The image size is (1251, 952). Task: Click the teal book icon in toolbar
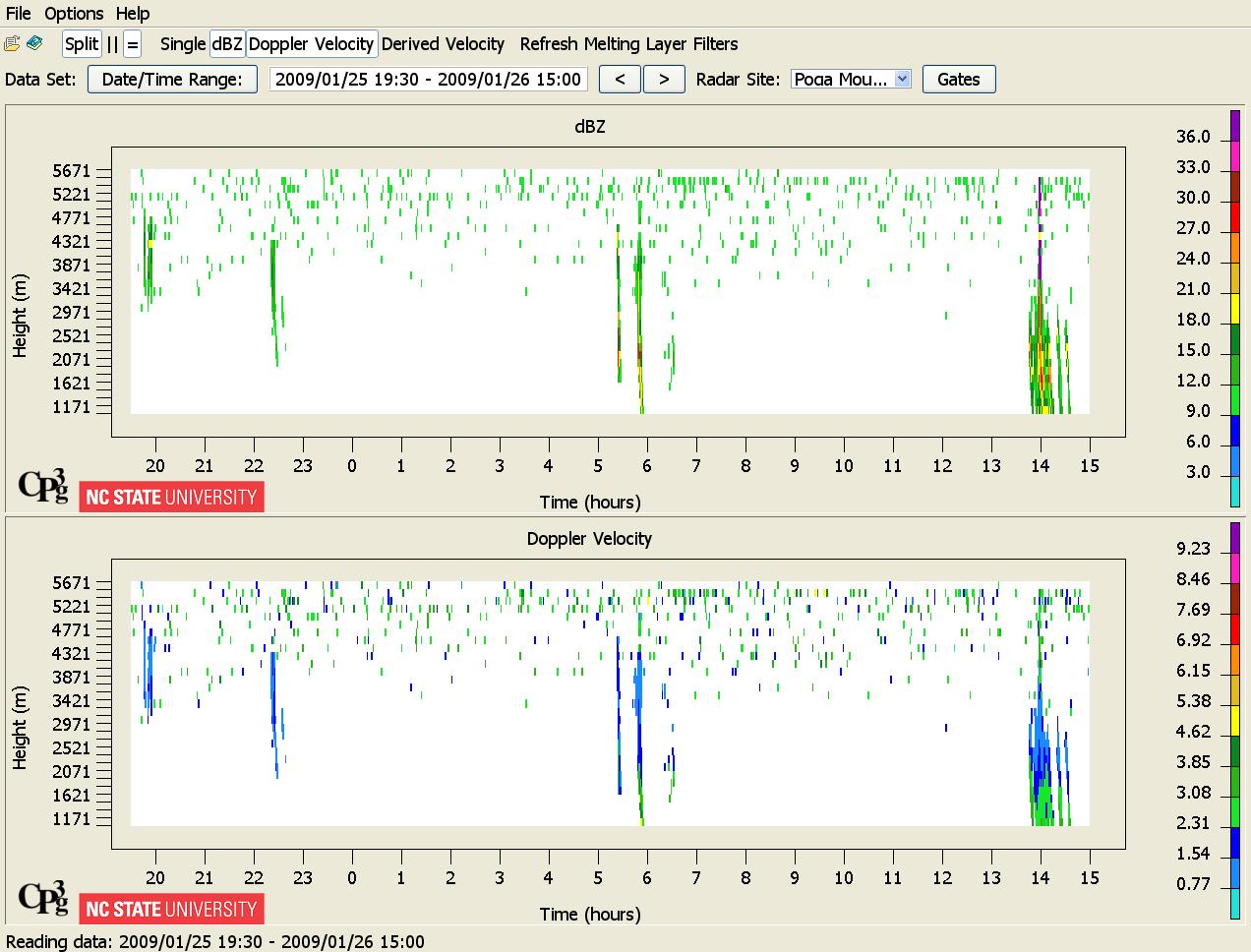tap(34, 44)
